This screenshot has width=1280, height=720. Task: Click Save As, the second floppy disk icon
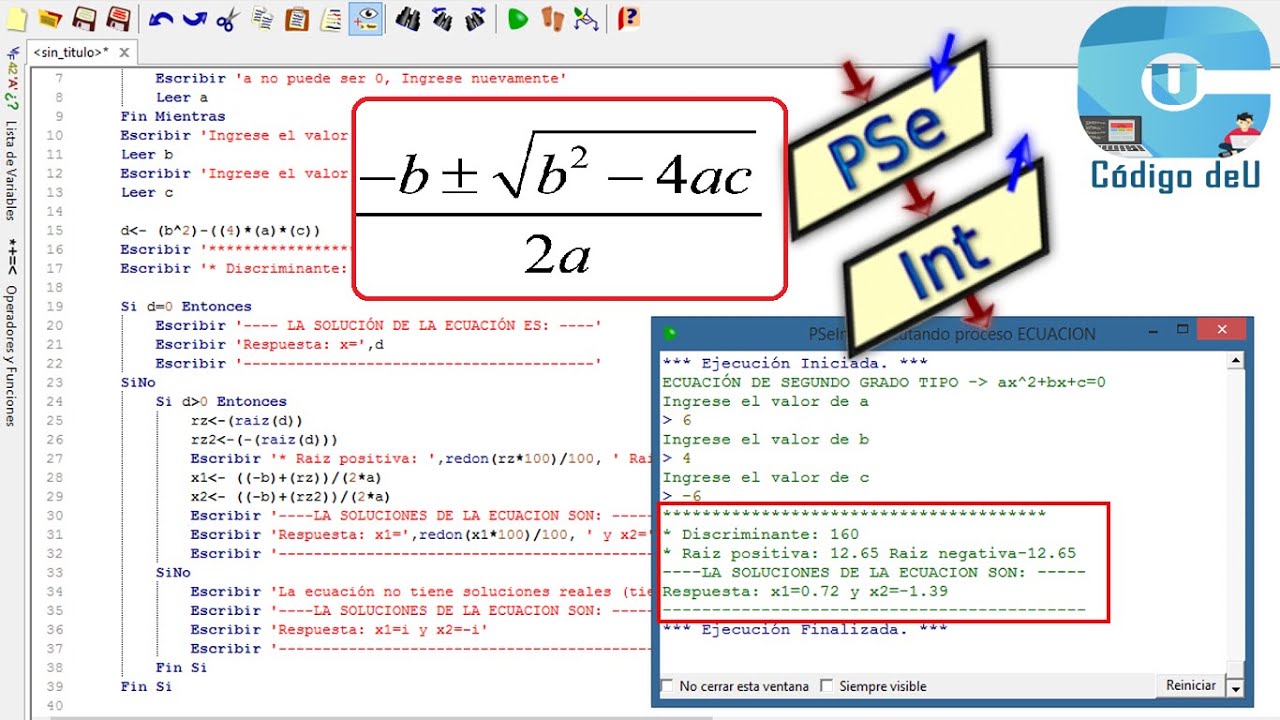pos(118,18)
